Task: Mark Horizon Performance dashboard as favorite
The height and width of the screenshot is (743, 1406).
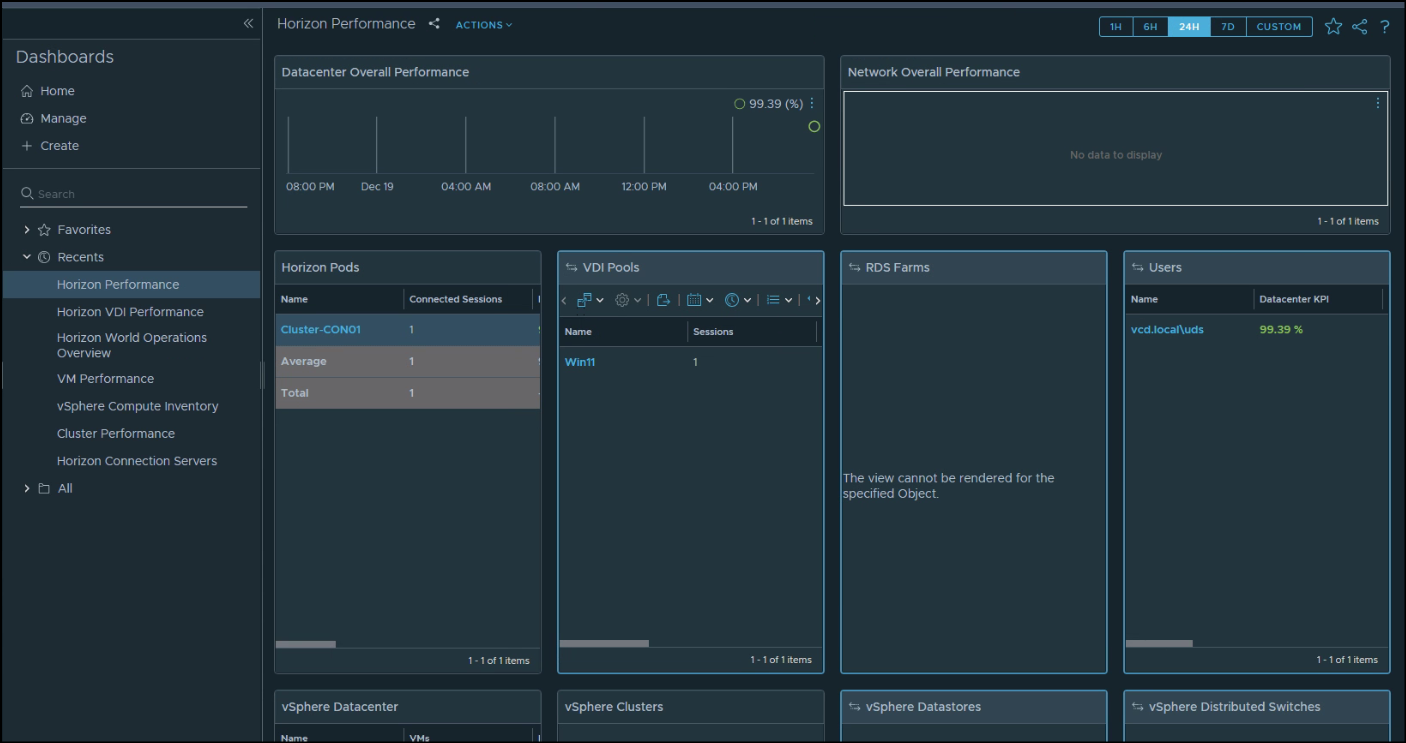Action: [x=1333, y=26]
